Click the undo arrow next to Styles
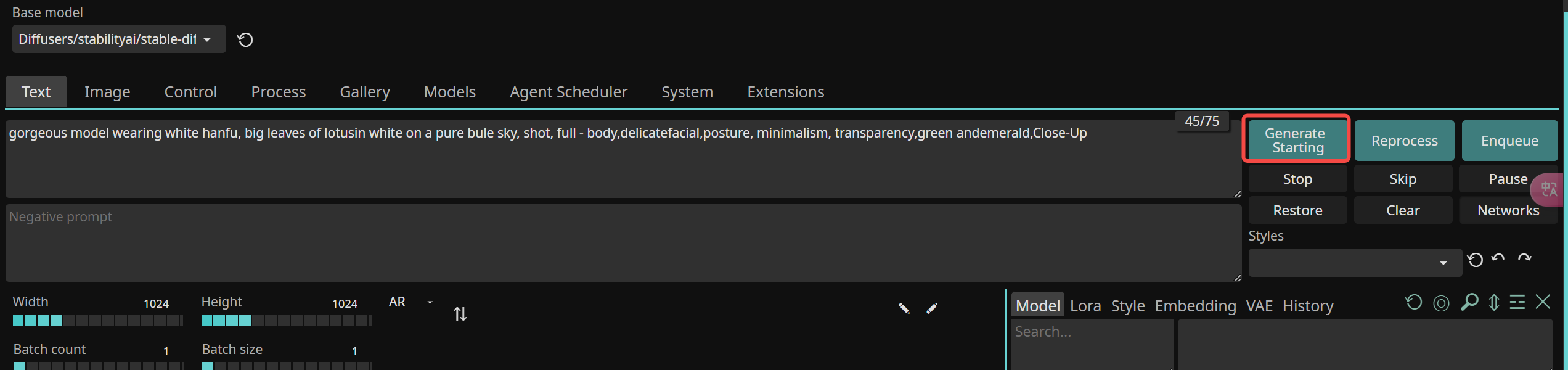This screenshot has width=1568, height=370. (x=1498, y=258)
